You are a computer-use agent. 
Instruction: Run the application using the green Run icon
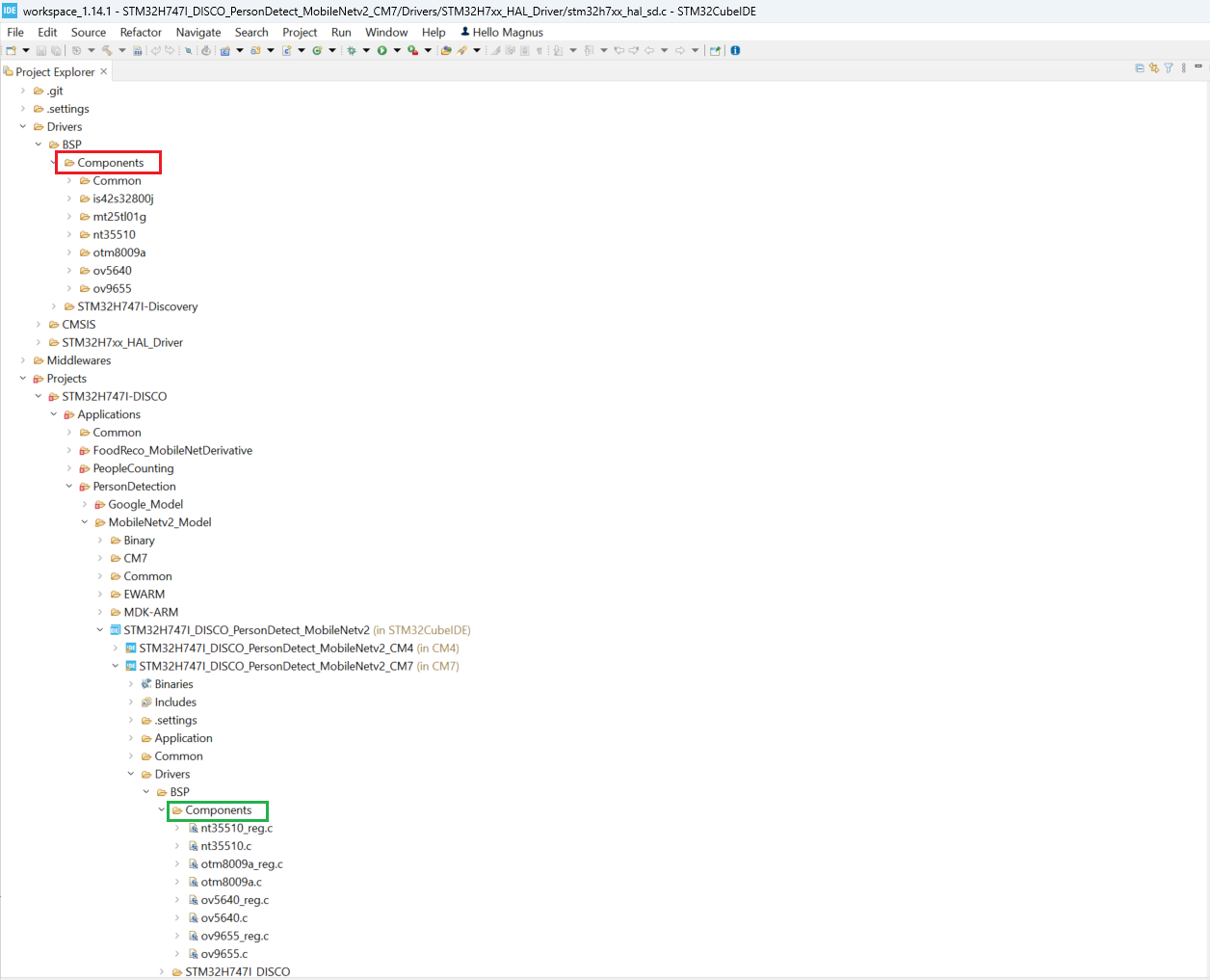(382, 50)
